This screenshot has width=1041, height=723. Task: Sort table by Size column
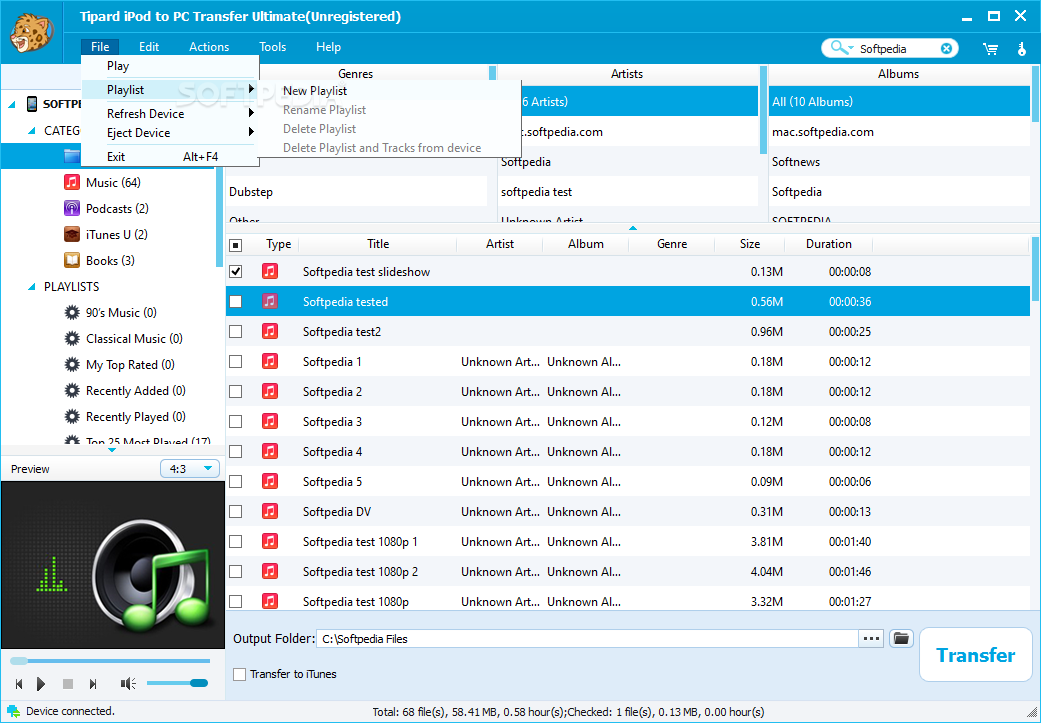coord(750,244)
